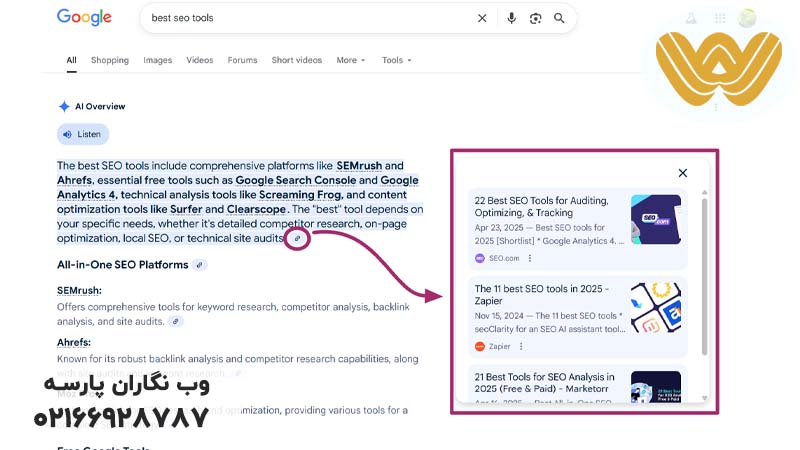Click the 'All-in-One SEO Platforms' heading
This screenshot has width=800, height=450.
click(x=122, y=265)
